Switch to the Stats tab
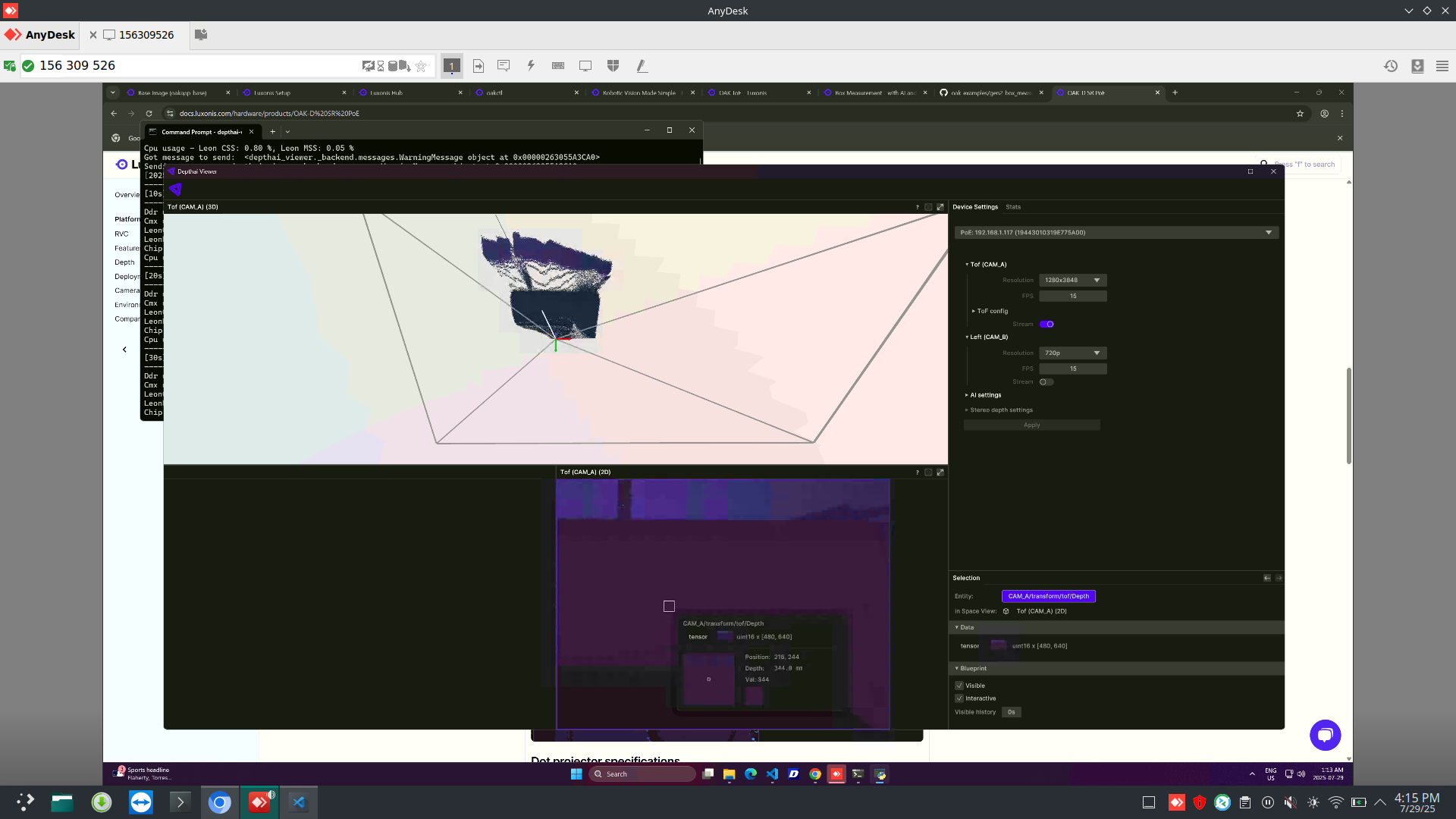1456x819 pixels. coord(1013,207)
